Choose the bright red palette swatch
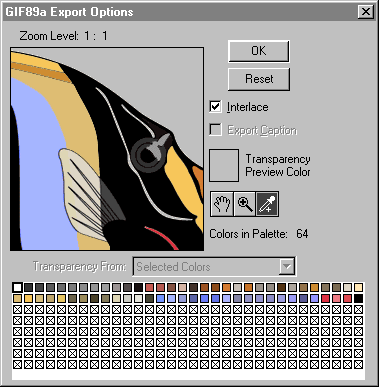Viewport: 379px width, 387px height. point(325,298)
